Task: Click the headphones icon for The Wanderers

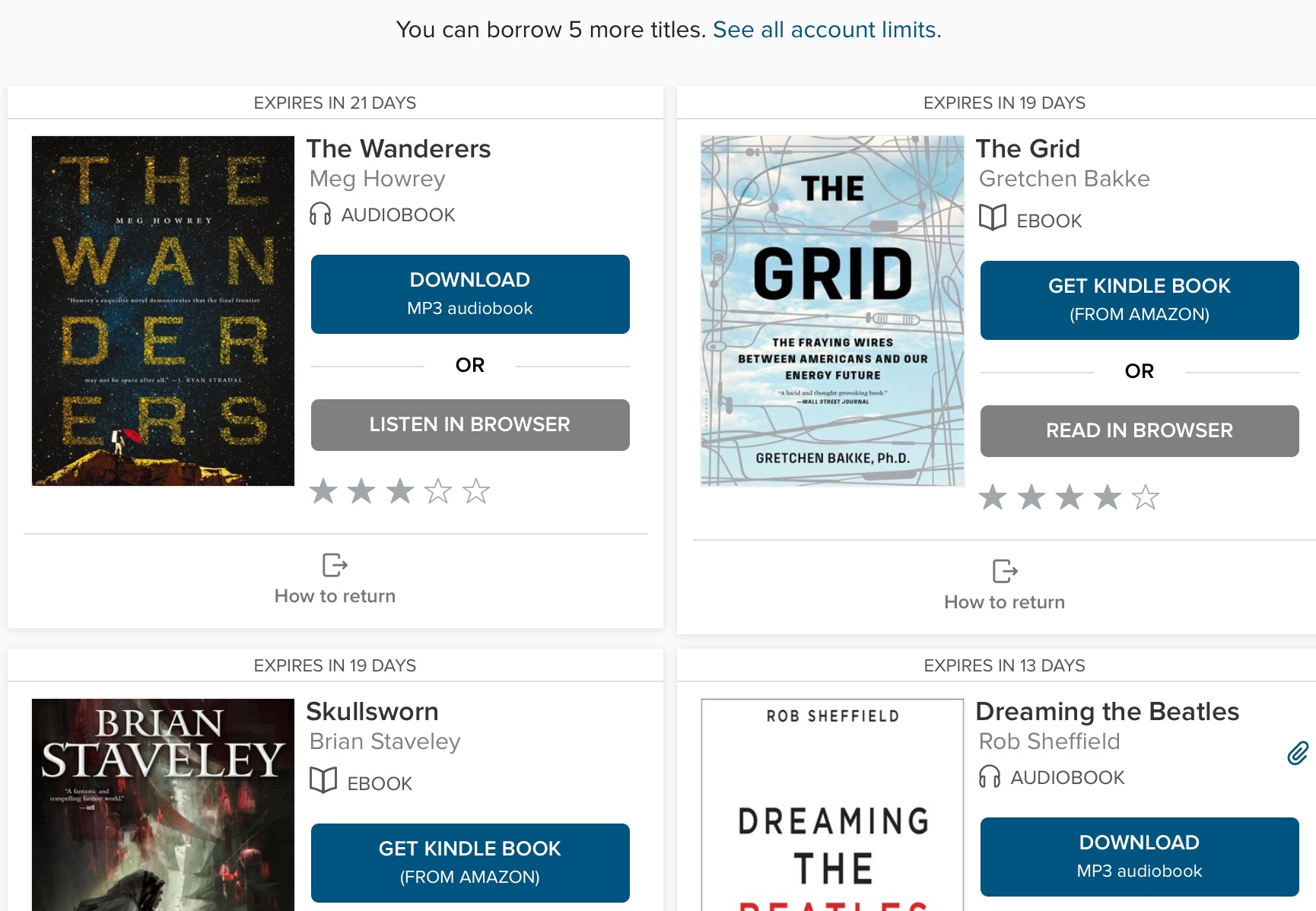Action: pyautogui.click(x=320, y=214)
